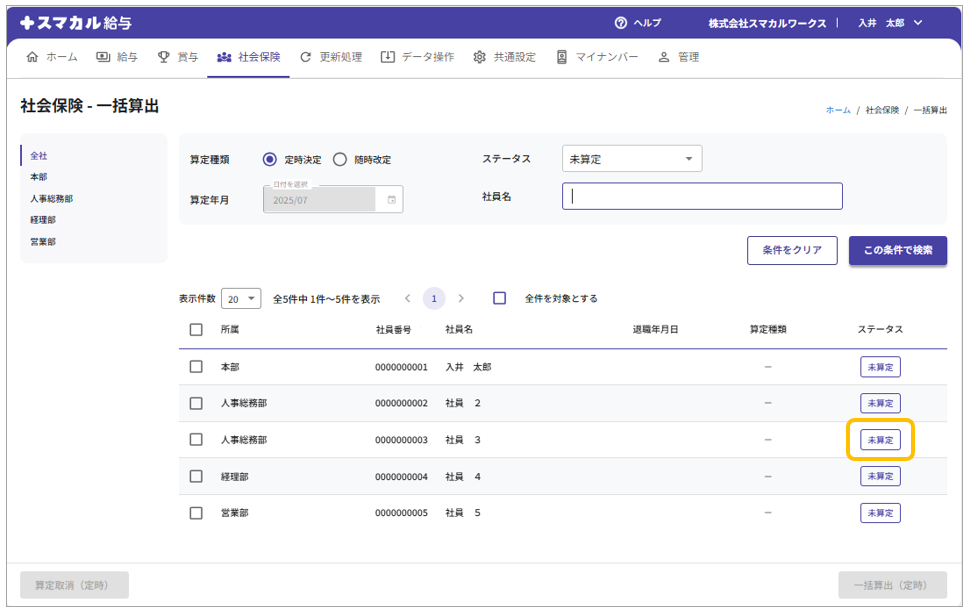Tick the checkbox for 社員 3 row
The image size is (970, 614).
(196, 440)
